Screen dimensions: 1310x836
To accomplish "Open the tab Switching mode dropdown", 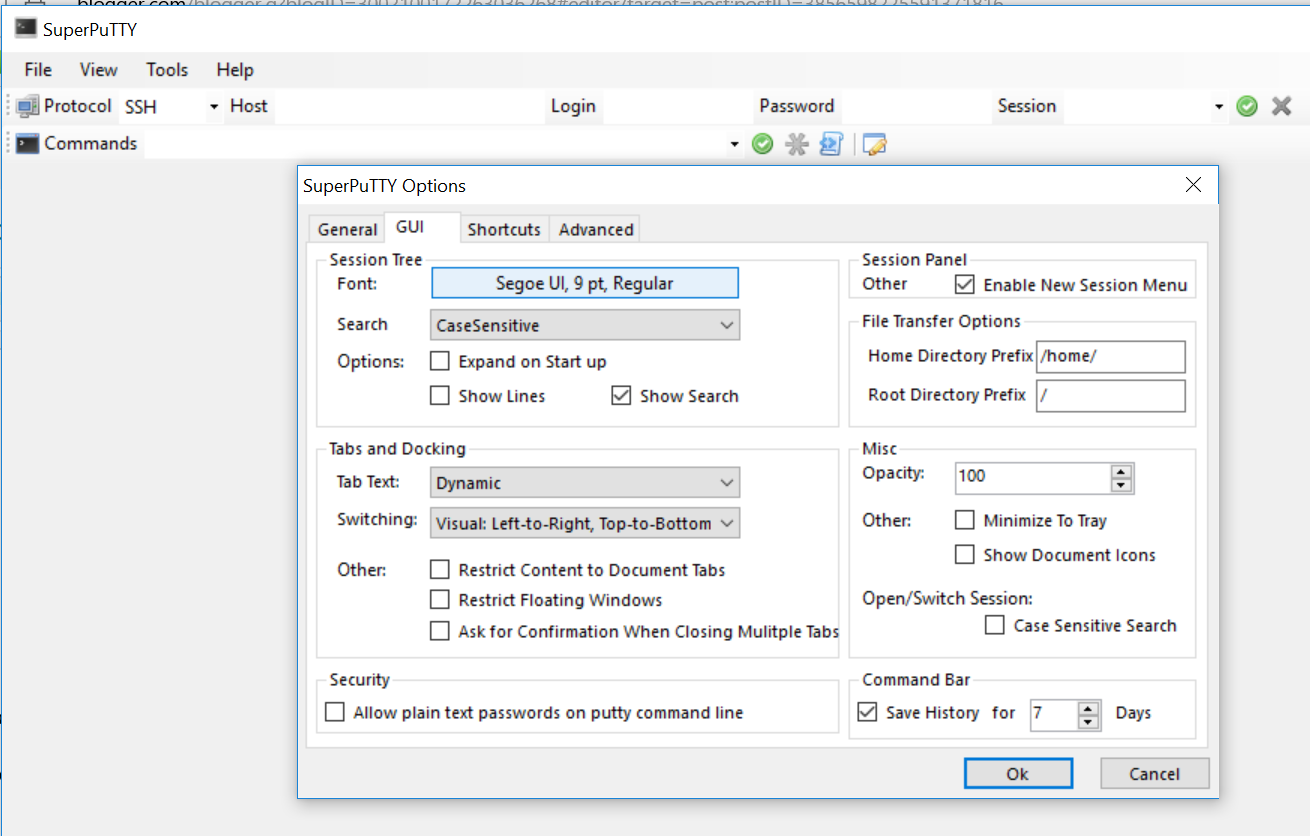I will tap(584, 522).
